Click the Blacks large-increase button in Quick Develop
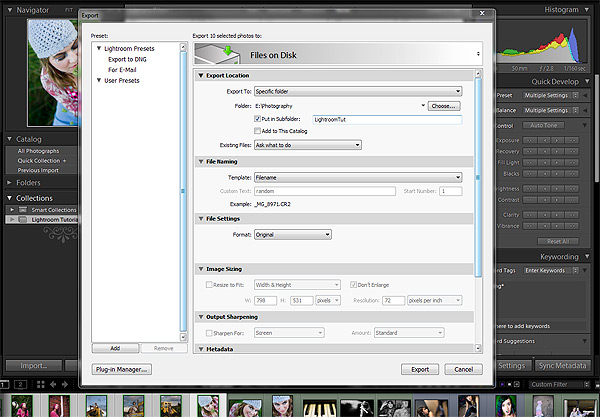This screenshot has height=417, width=600. pyautogui.click(x=572, y=174)
